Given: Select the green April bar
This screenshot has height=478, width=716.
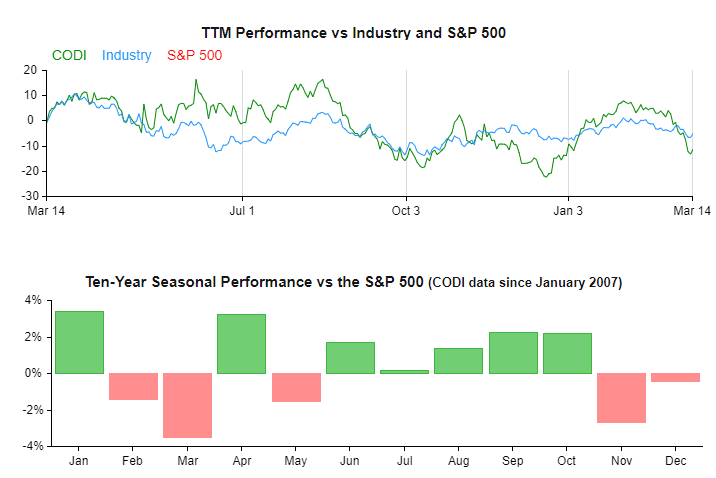Looking at the screenshot, I should tap(241, 344).
